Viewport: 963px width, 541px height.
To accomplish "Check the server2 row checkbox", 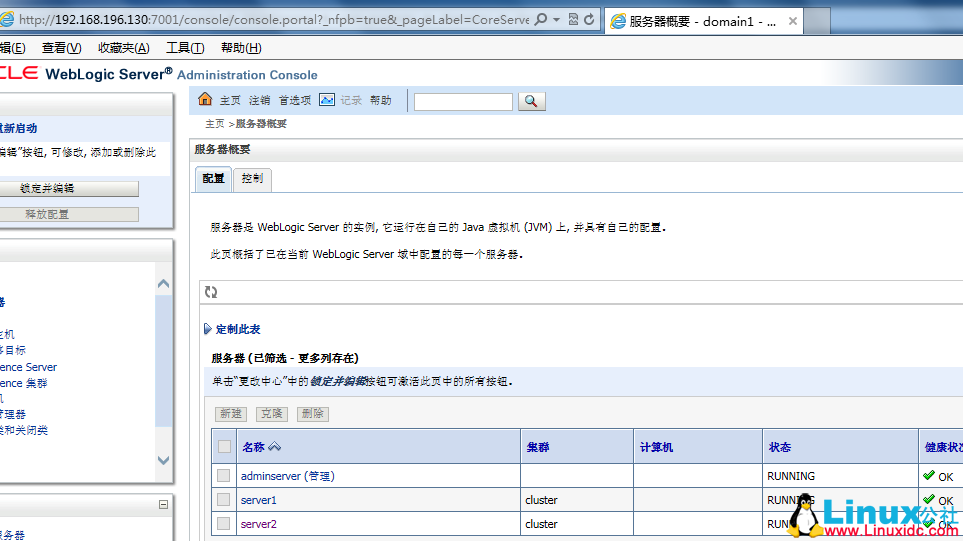I will pos(224,523).
